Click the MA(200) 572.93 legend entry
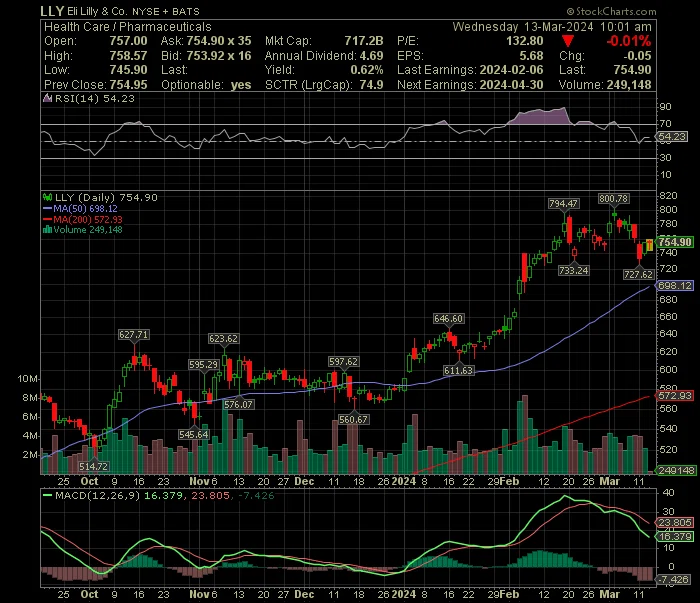The image size is (700, 603). (x=83, y=219)
